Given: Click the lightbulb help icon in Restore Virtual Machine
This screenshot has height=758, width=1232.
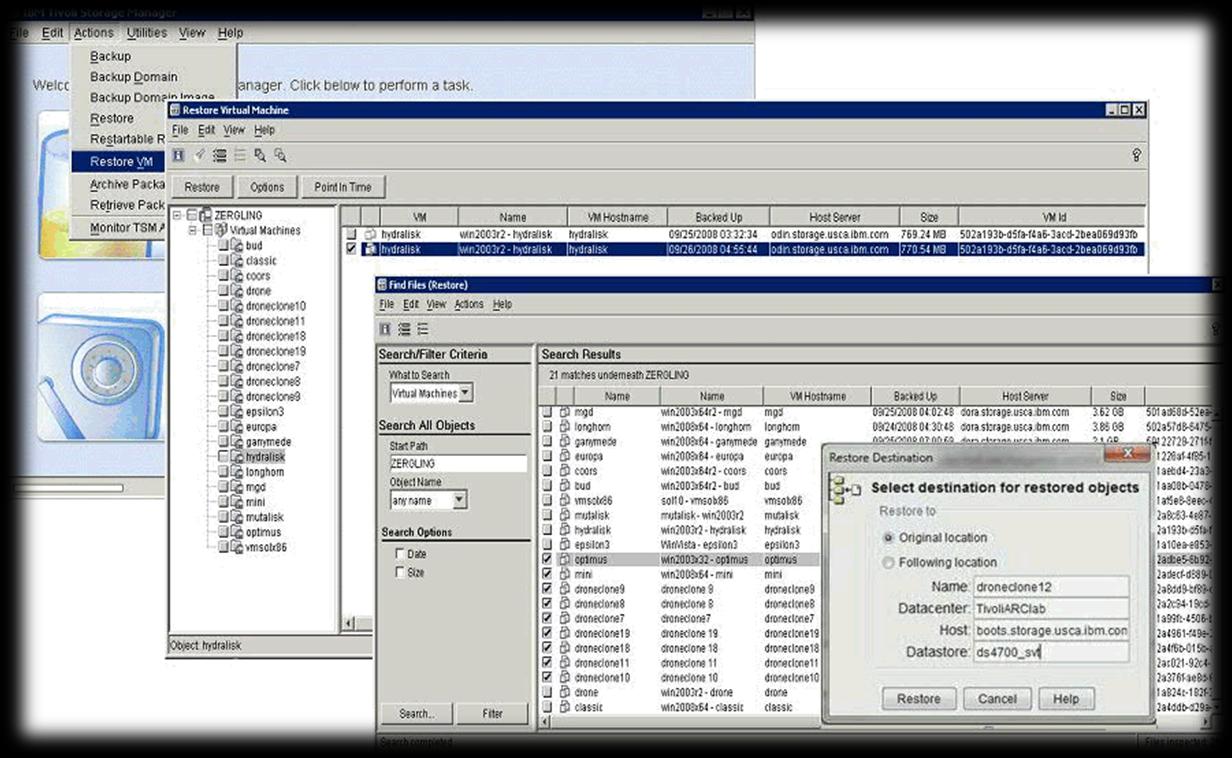Looking at the screenshot, I should click(1137, 155).
